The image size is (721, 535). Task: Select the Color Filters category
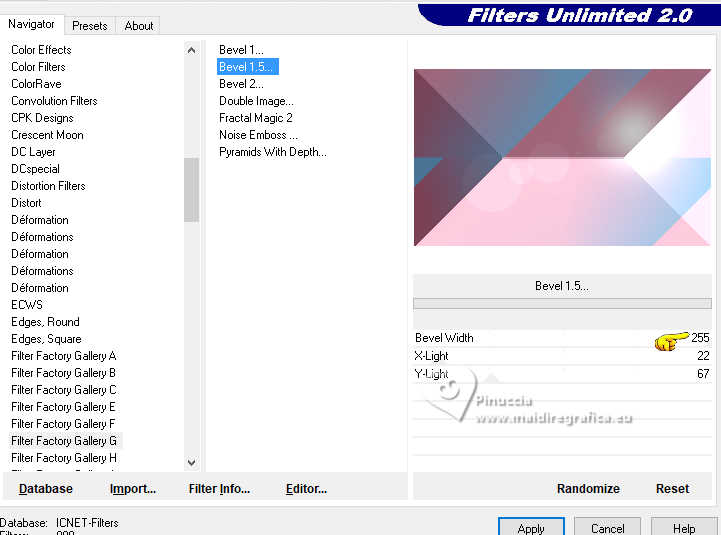pyautogui.click(x=38, y=67)
